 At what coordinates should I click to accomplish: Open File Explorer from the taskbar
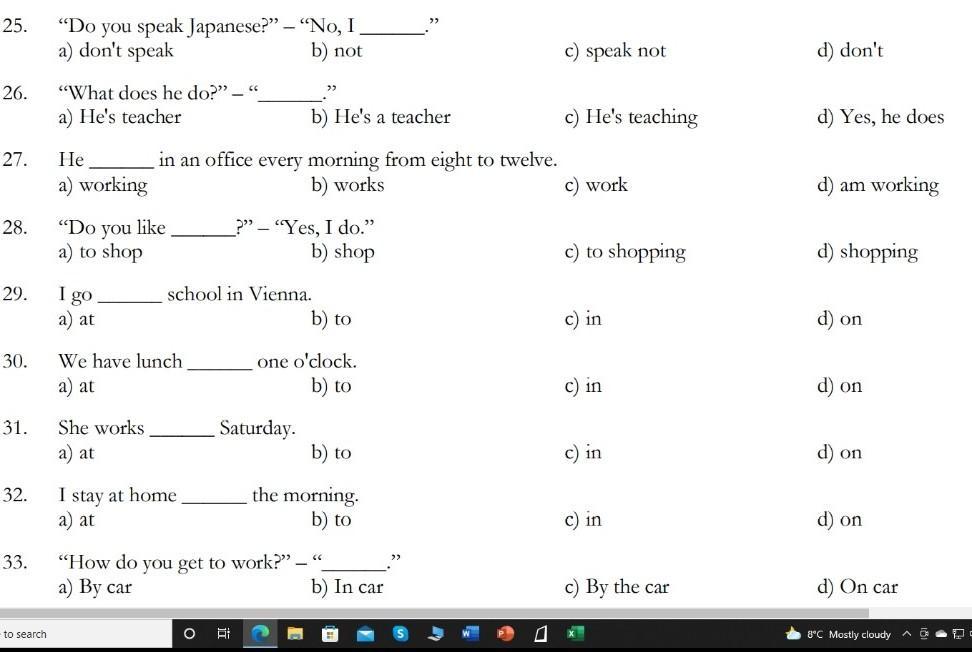295,633
